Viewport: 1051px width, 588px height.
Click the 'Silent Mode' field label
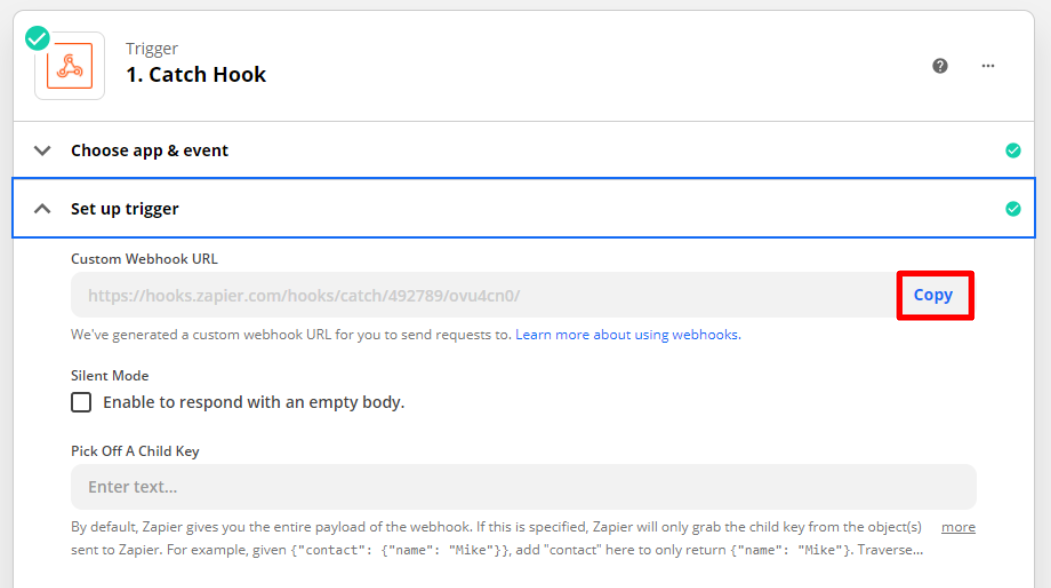click(110, 376)
